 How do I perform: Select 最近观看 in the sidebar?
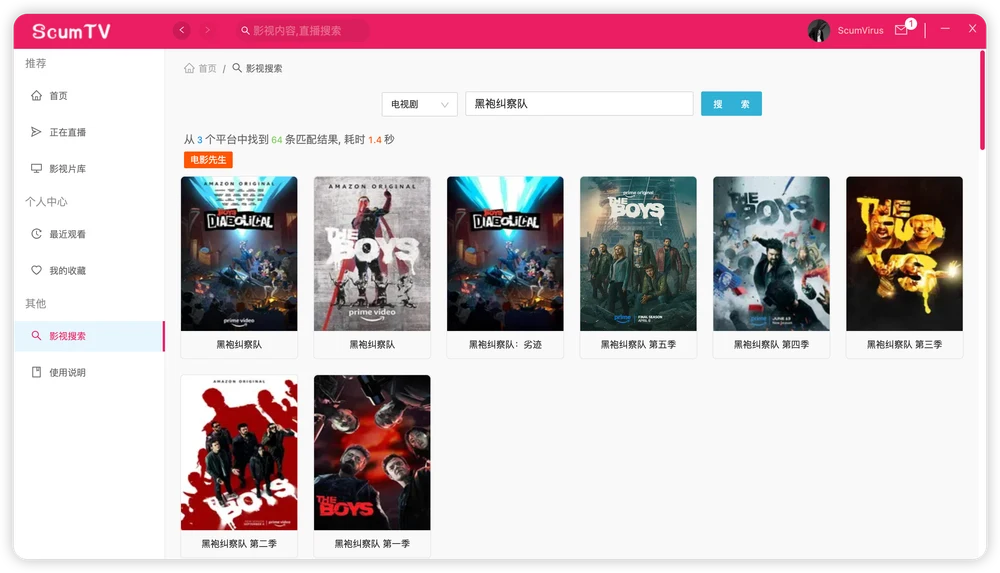89,234
